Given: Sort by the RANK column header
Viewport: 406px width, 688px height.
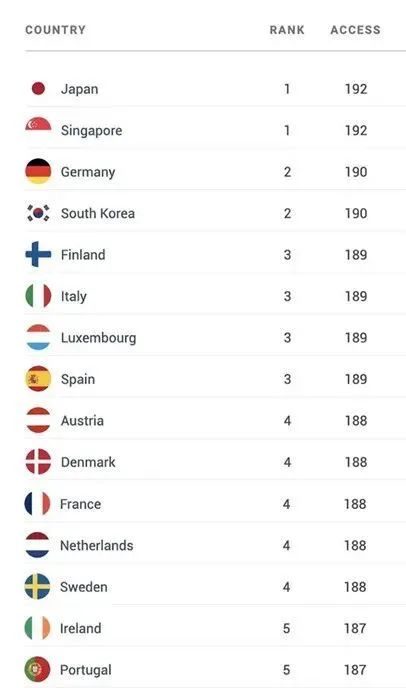Looking at the screenshot, I should click(287, 30).
